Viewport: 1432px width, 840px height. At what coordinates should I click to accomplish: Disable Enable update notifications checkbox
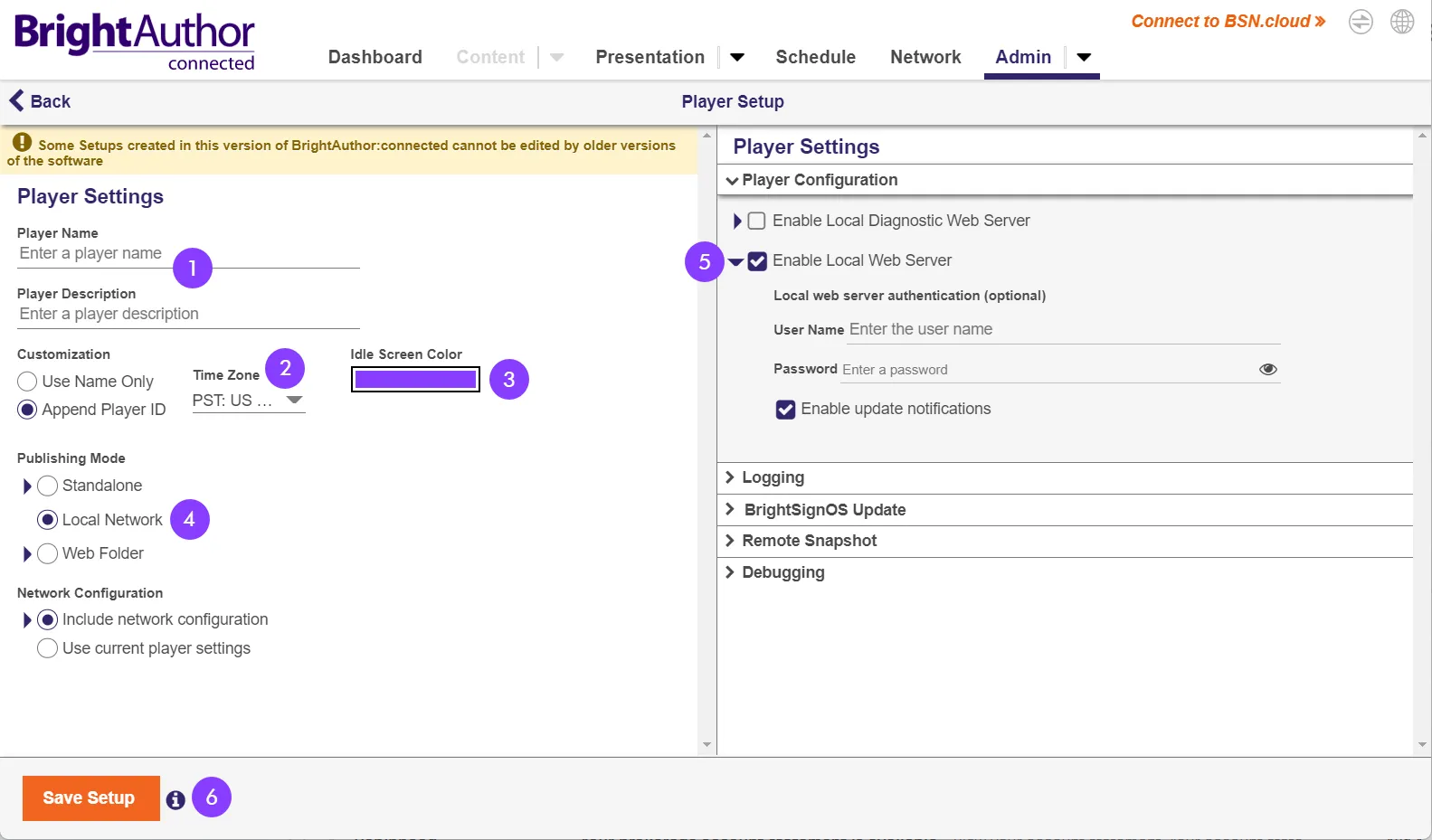pyautogui.click(x=785, y=410)
